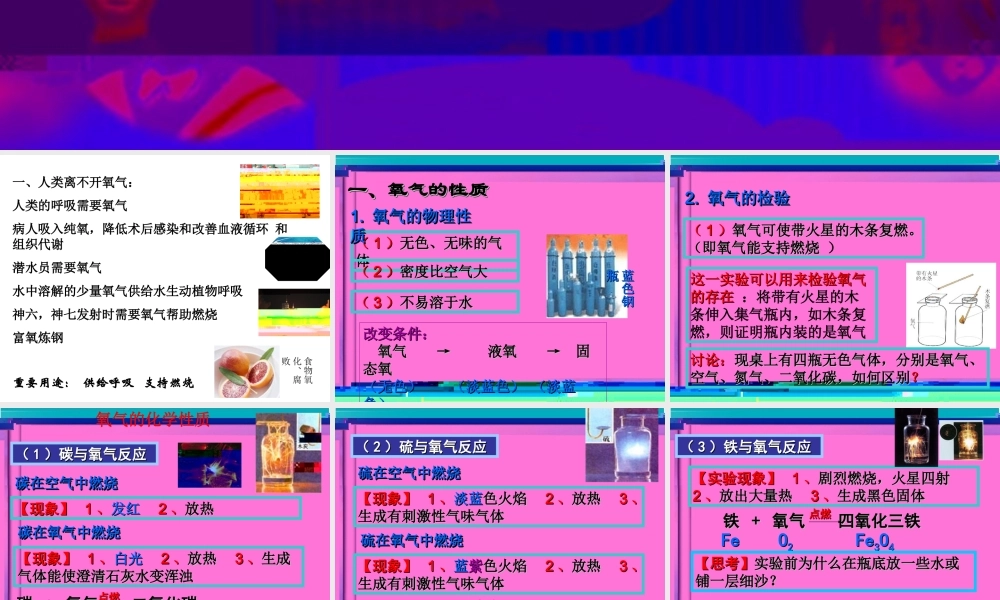Switch to the 硫与氧气反应 slide
The image size is (1000, 600).
pyautogui.click(x=425, y=447)
